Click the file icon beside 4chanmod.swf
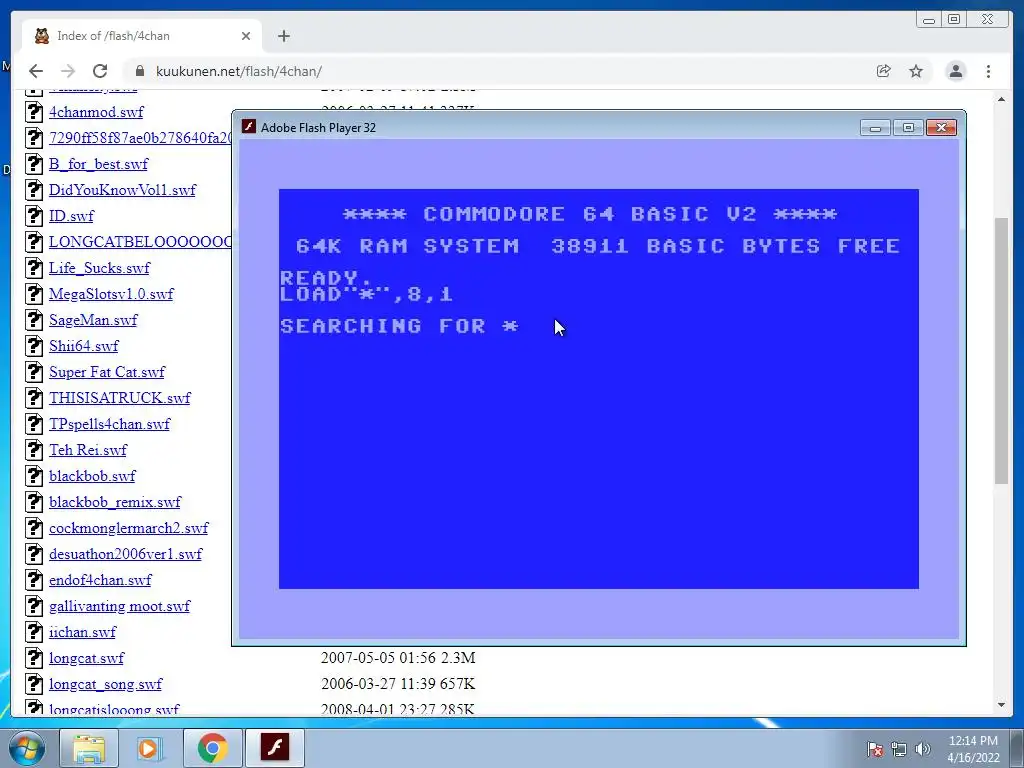Viewport: 1024px width, 768px height. point(34,112)
